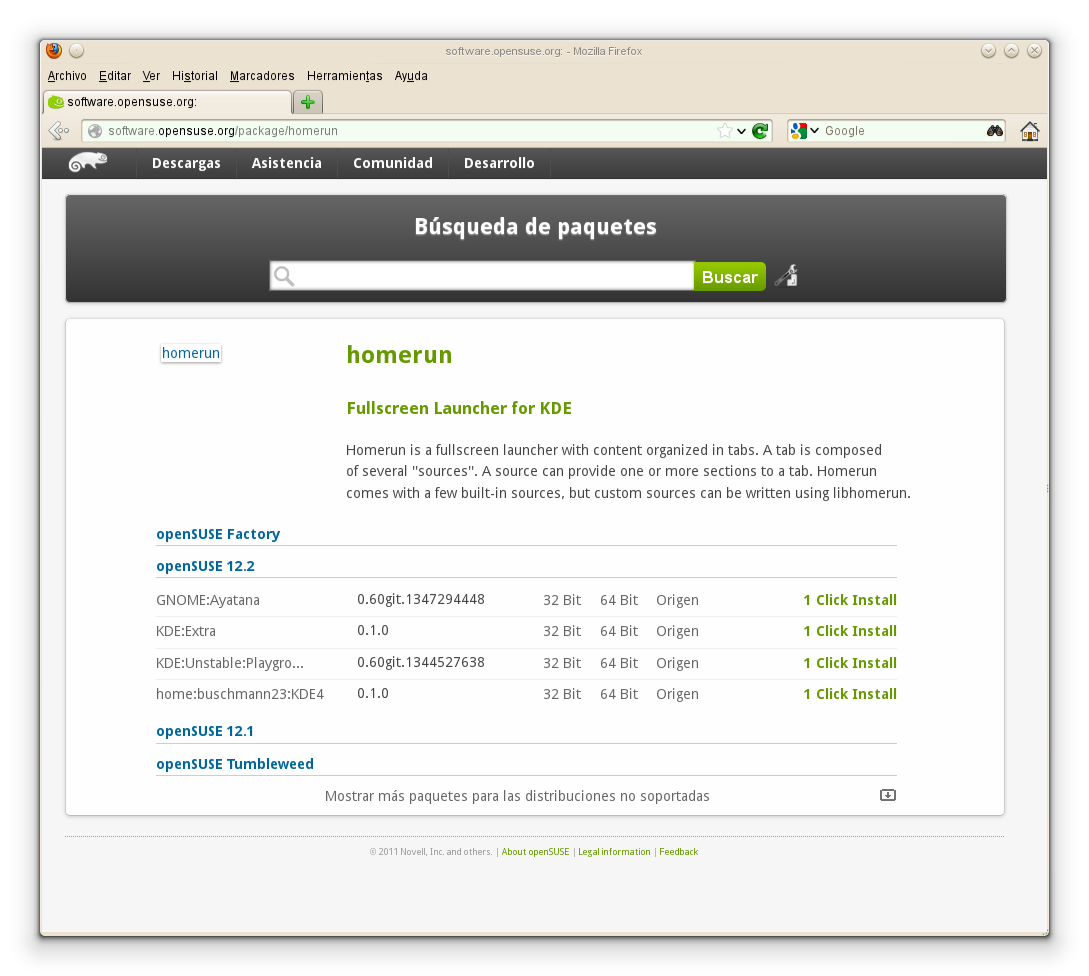Open the Editar menu

coord(115,76)
